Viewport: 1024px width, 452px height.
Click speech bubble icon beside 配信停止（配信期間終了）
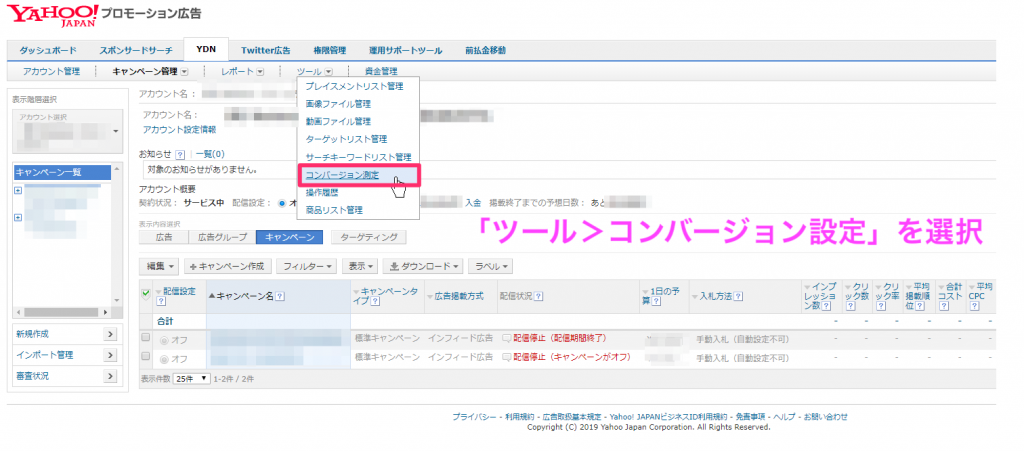click(x=506, y=338)
